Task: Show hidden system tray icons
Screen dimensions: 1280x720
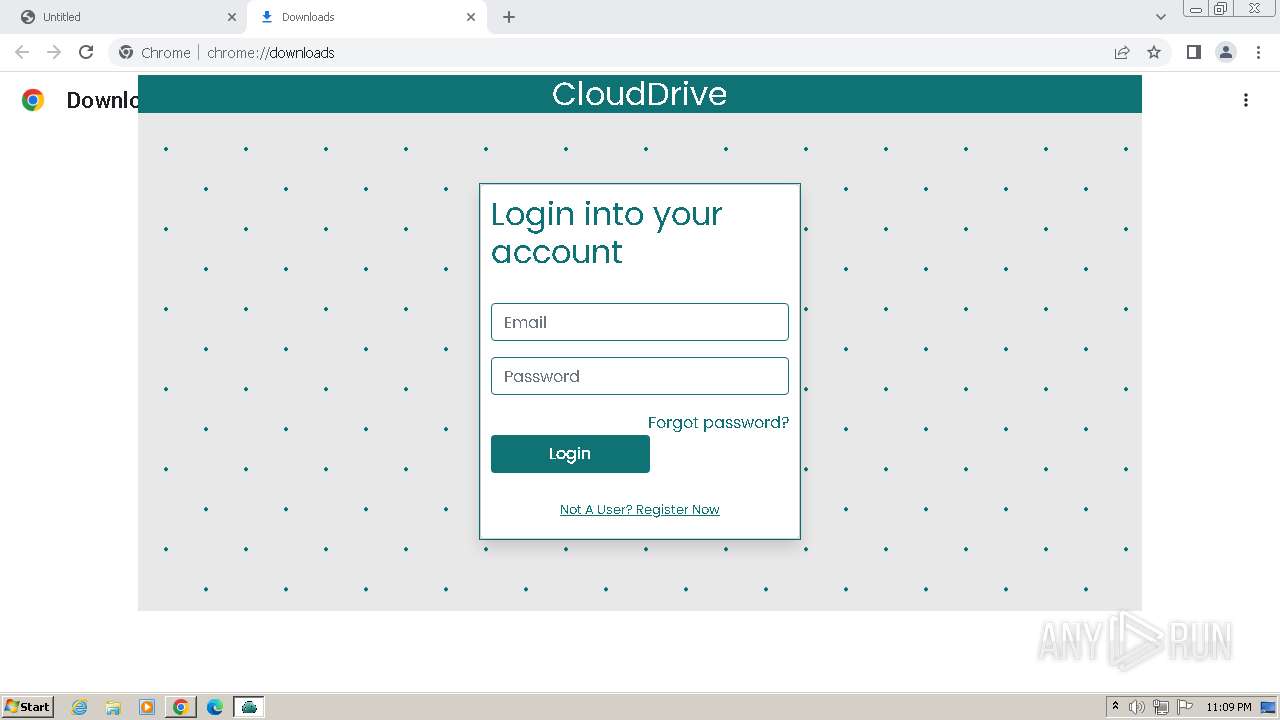Action: pos(1116,707)
